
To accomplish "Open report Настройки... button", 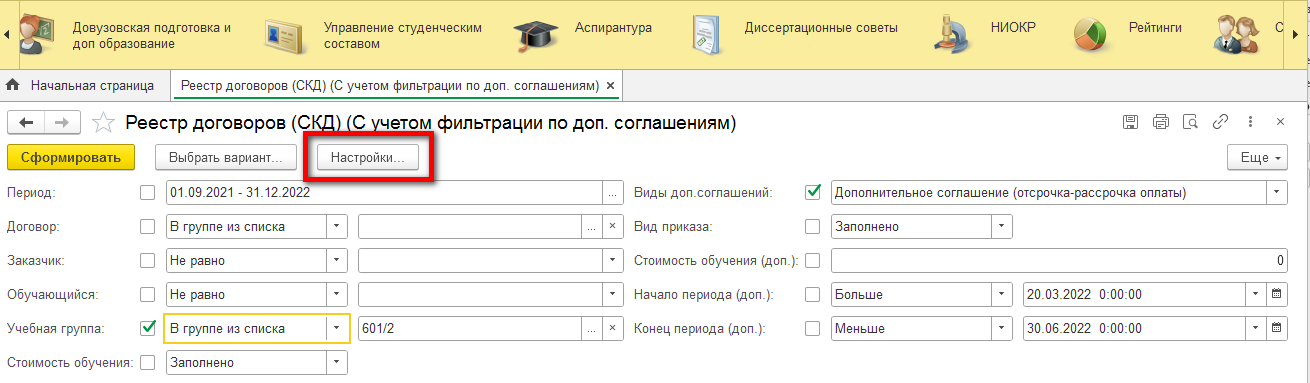I will 368,157.
